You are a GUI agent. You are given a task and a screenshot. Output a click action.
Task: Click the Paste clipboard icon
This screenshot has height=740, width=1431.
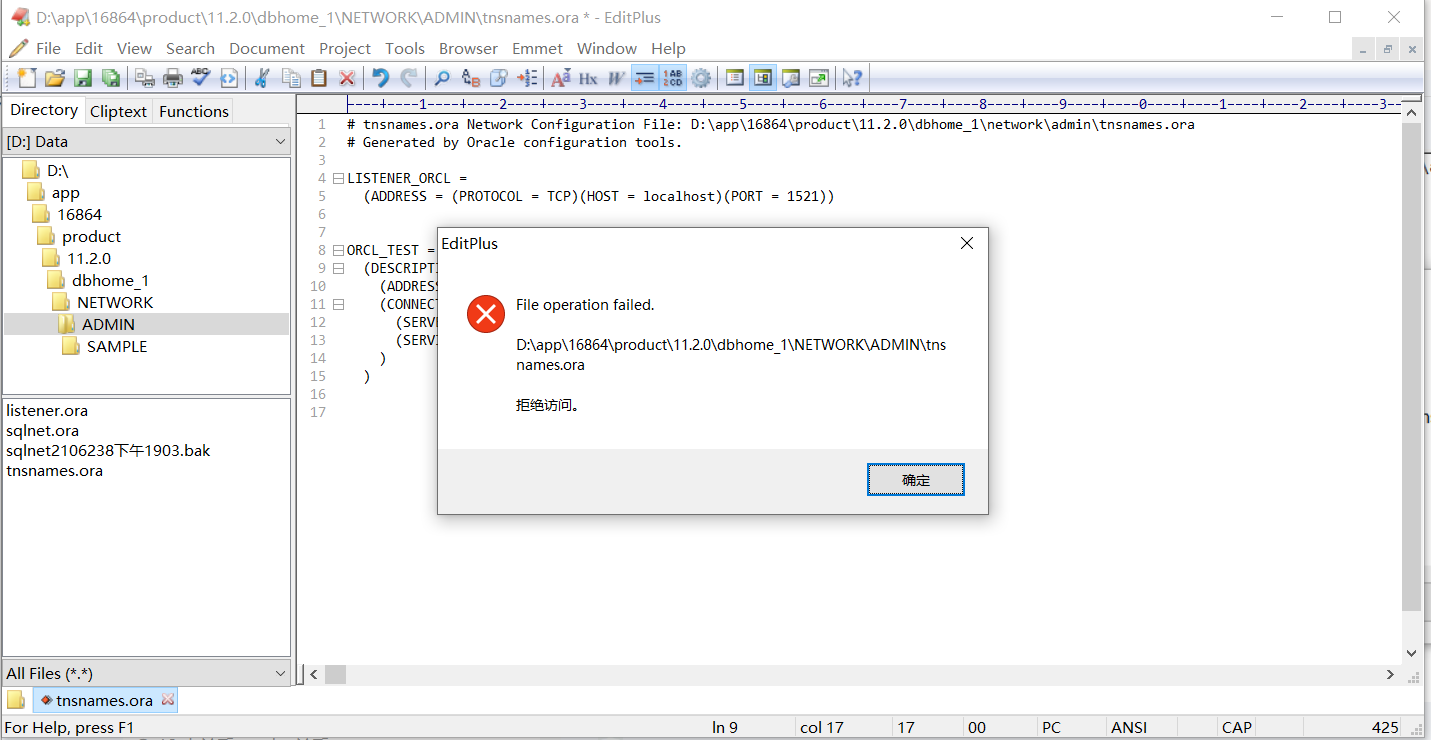[x=319, y=77]
